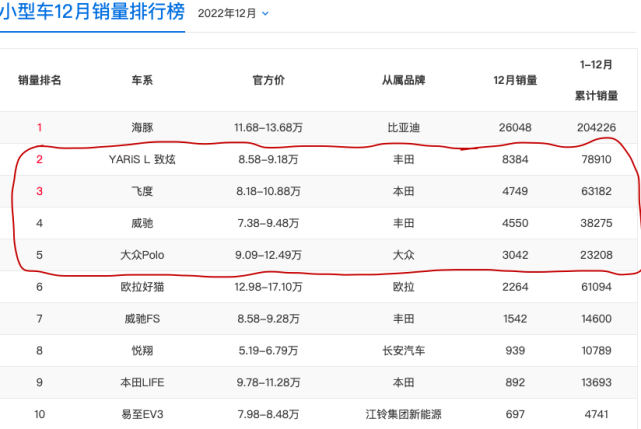641x429 pixels.
Task: Click the 销量排名 column header
Action: [x=40, y=80]
